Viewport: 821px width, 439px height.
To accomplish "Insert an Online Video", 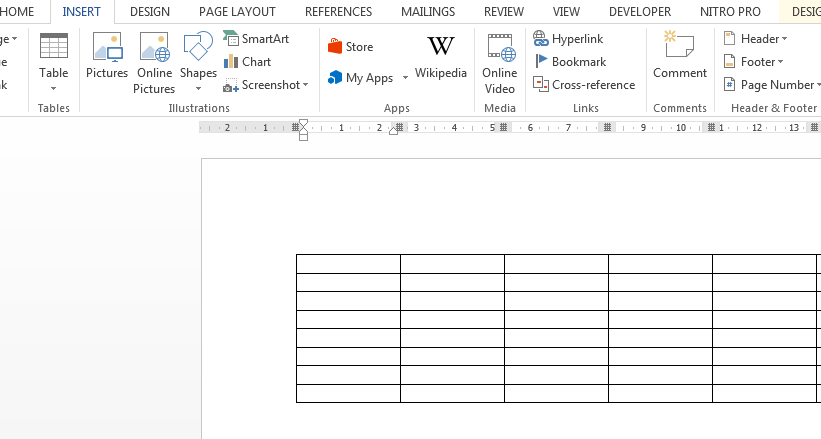I will click(500, 63).
